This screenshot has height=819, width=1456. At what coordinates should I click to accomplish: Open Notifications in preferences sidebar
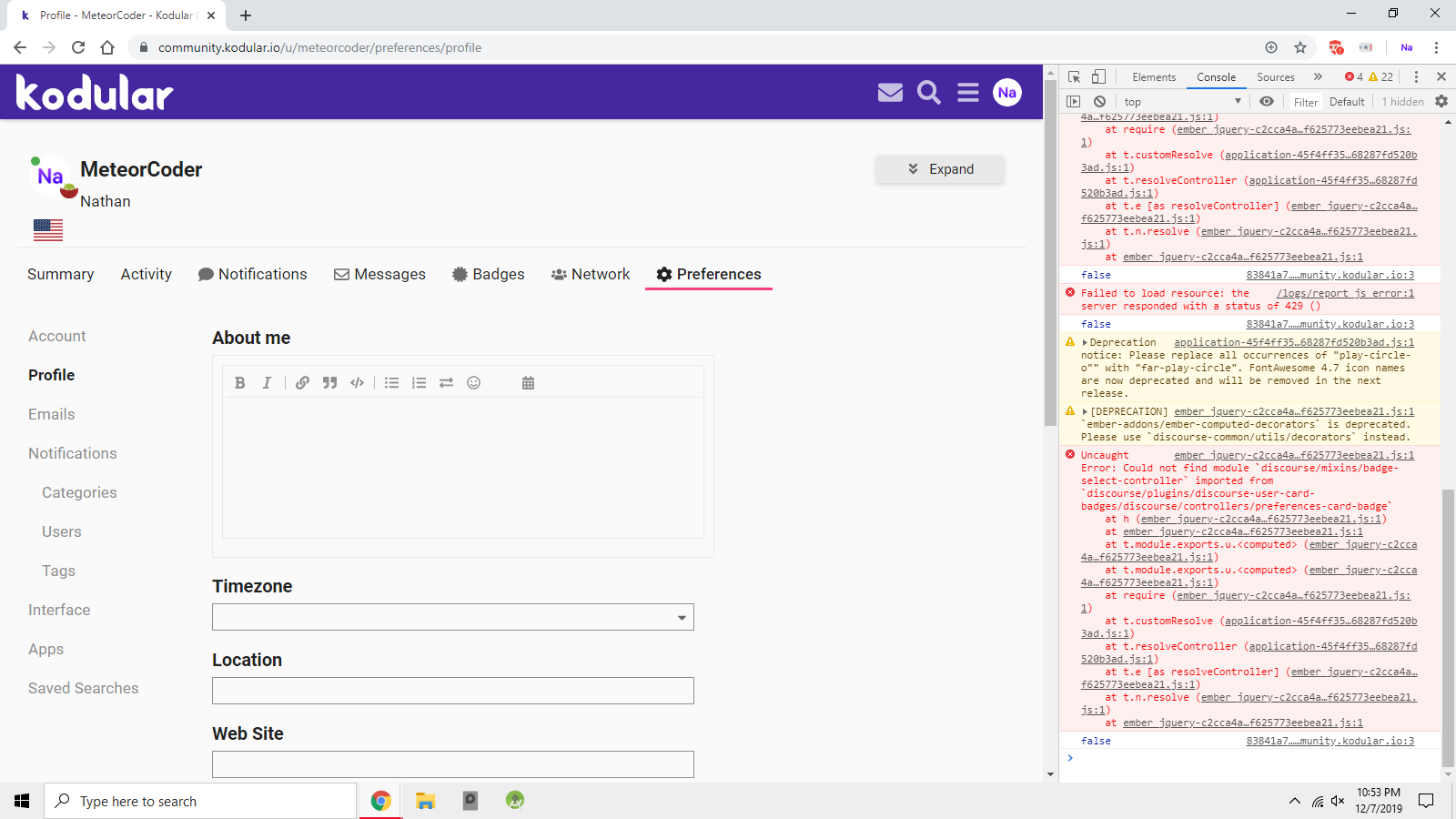(73, 453)
